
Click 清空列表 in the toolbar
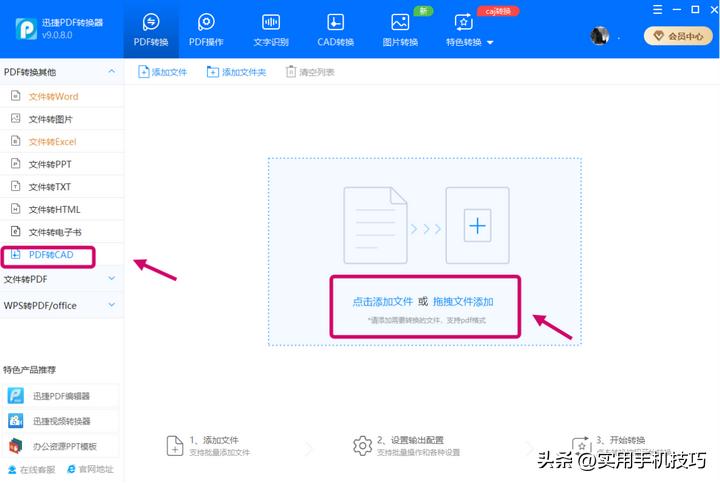click(310, 72)
